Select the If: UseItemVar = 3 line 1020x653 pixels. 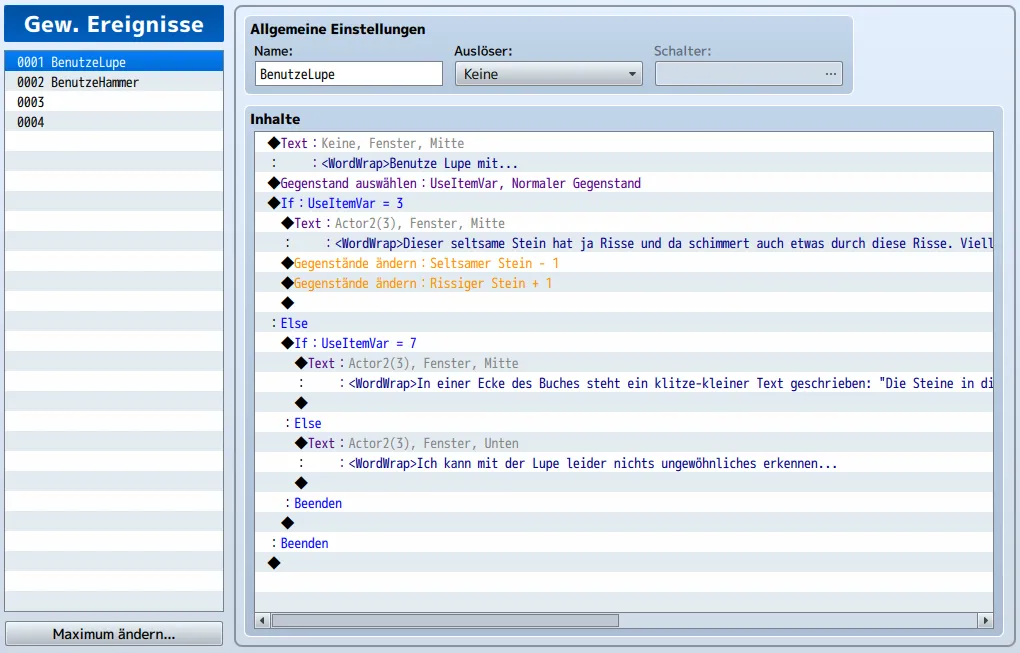coord(624,203)
